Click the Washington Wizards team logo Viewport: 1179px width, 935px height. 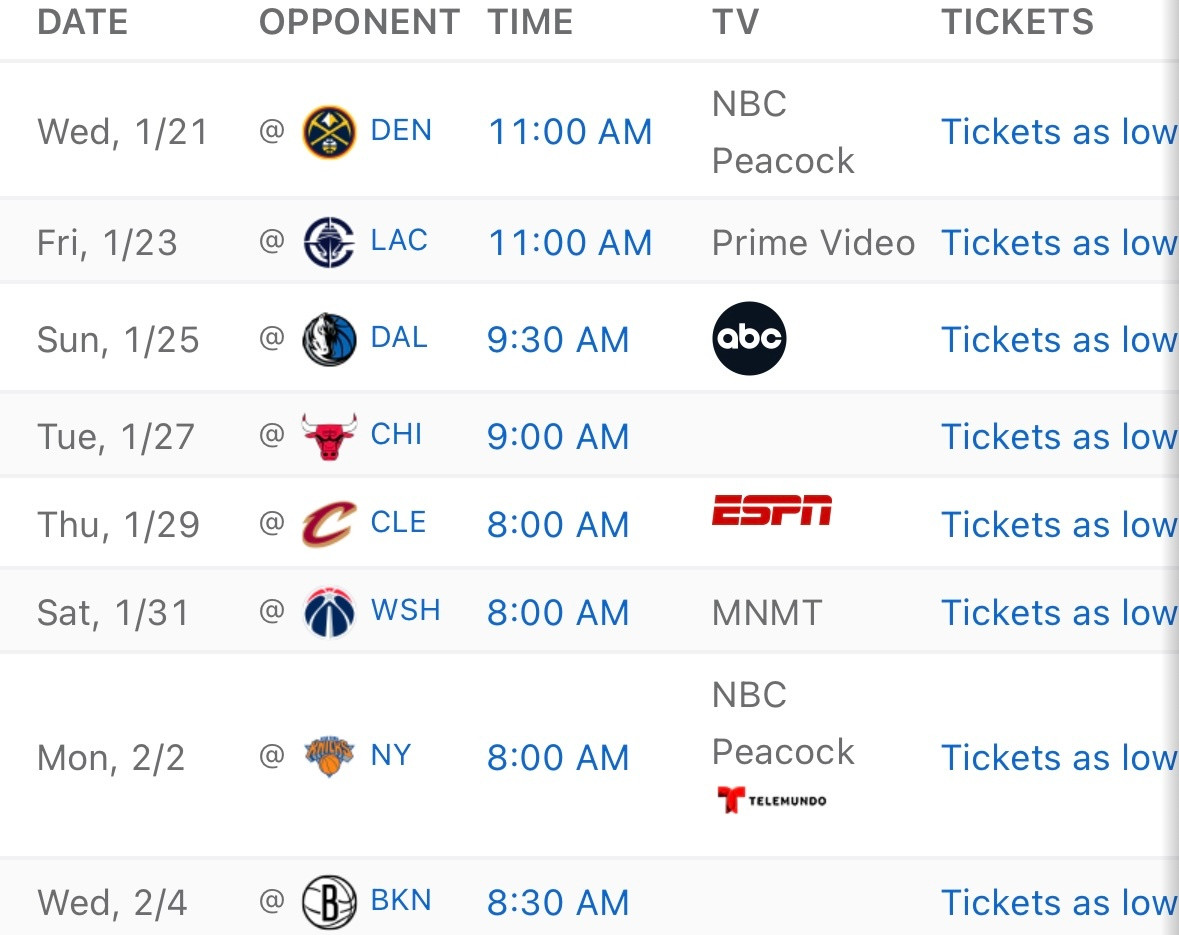[x=329, y=613]
